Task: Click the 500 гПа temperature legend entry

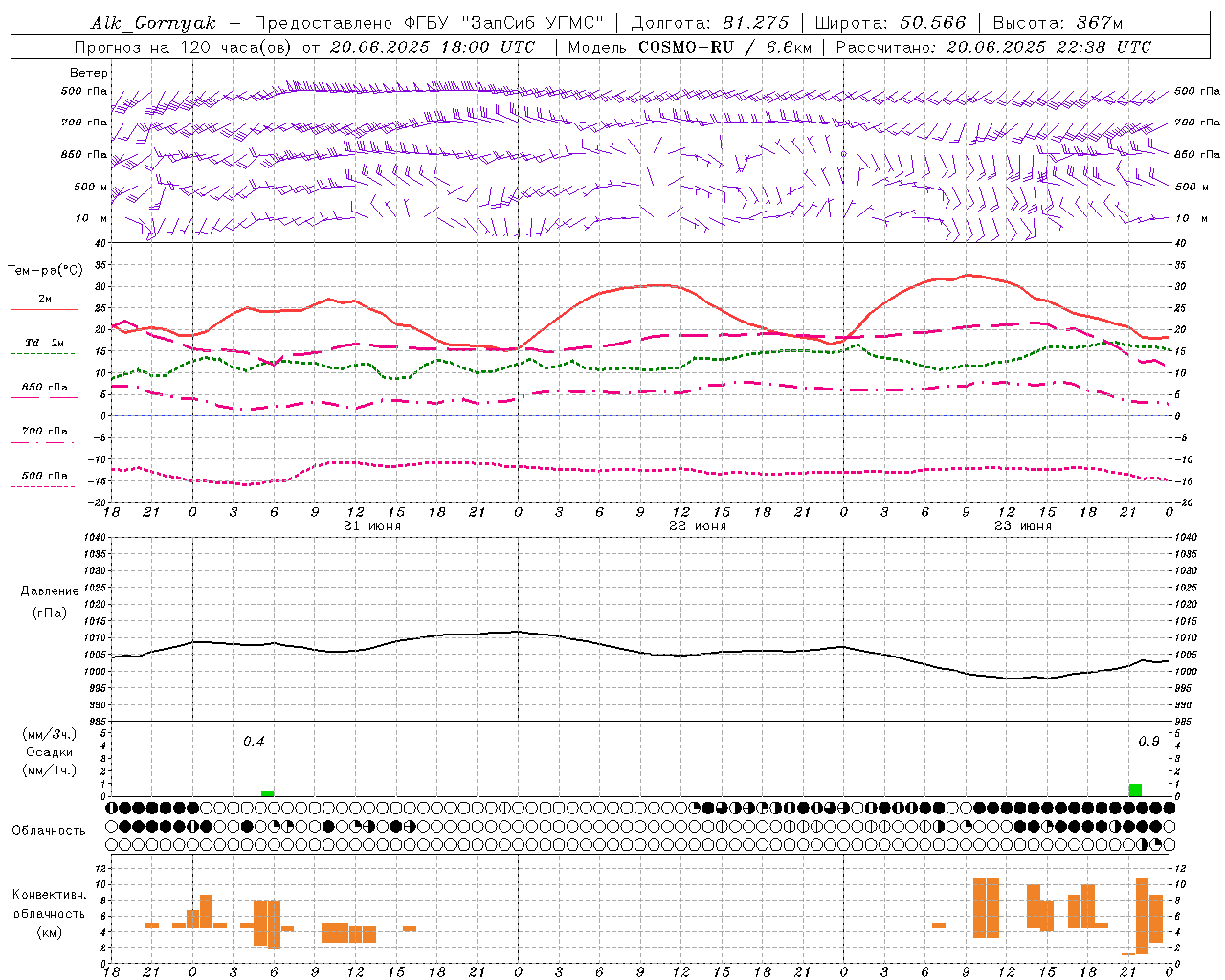Action: click(44, 476)
